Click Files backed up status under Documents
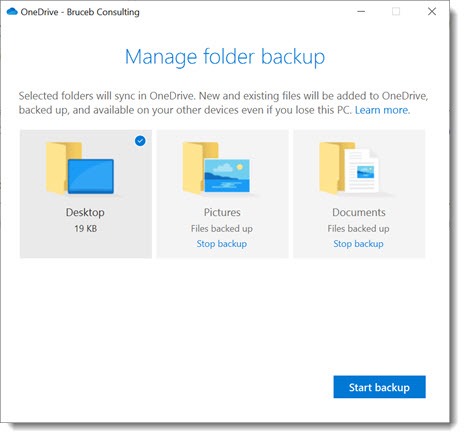The height and width of the screenshot is (439, 465). pyautogui.click(x=358, y=228)
